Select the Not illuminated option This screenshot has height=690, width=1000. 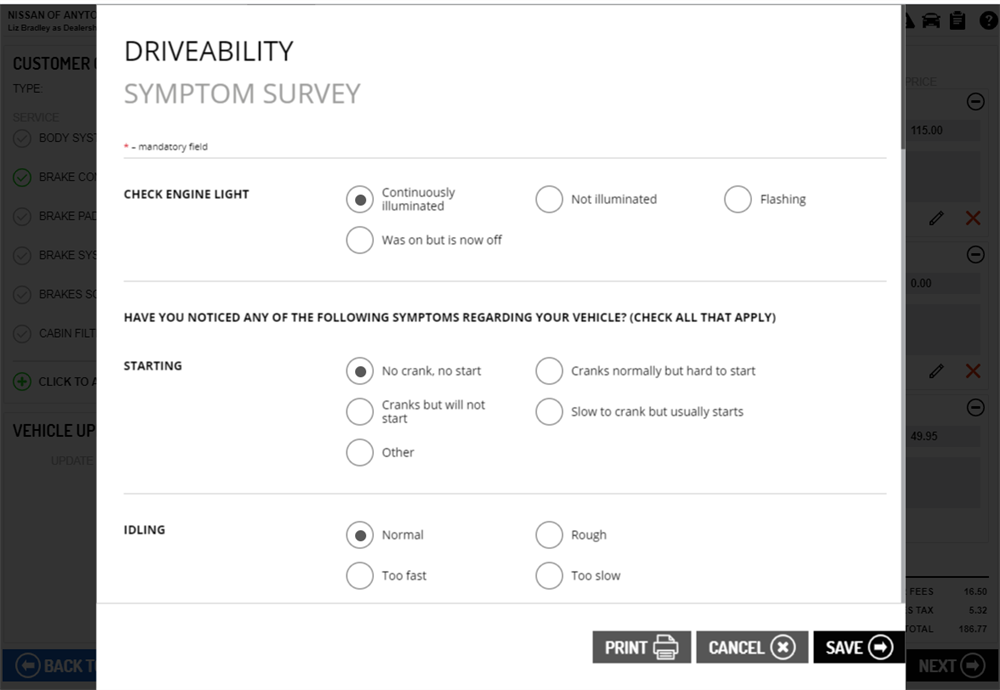point(549,199)
